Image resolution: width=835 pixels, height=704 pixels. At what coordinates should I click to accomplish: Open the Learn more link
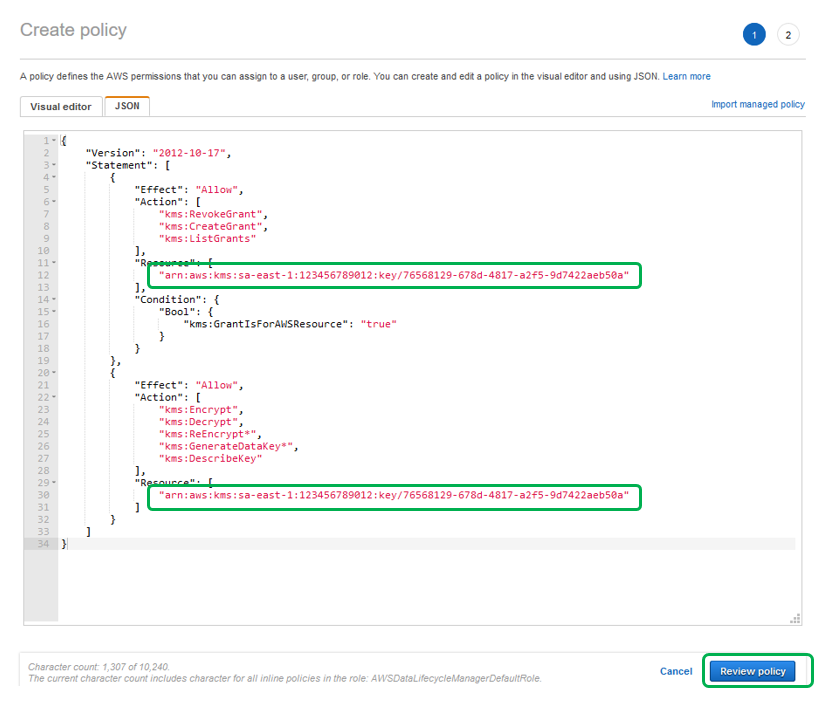point(686,76)
